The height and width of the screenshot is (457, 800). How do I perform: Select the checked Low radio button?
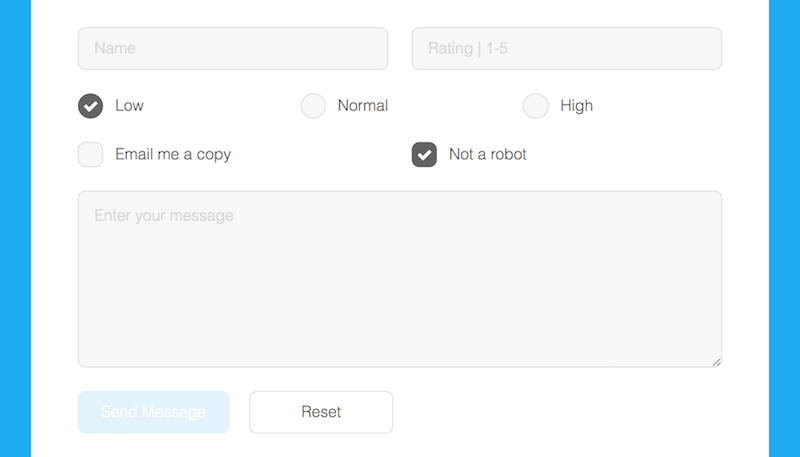(x=90, y=106)
